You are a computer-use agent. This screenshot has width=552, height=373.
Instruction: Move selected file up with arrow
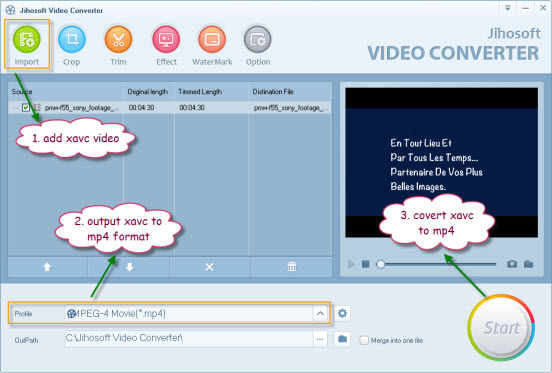click(x=47, y=267)
